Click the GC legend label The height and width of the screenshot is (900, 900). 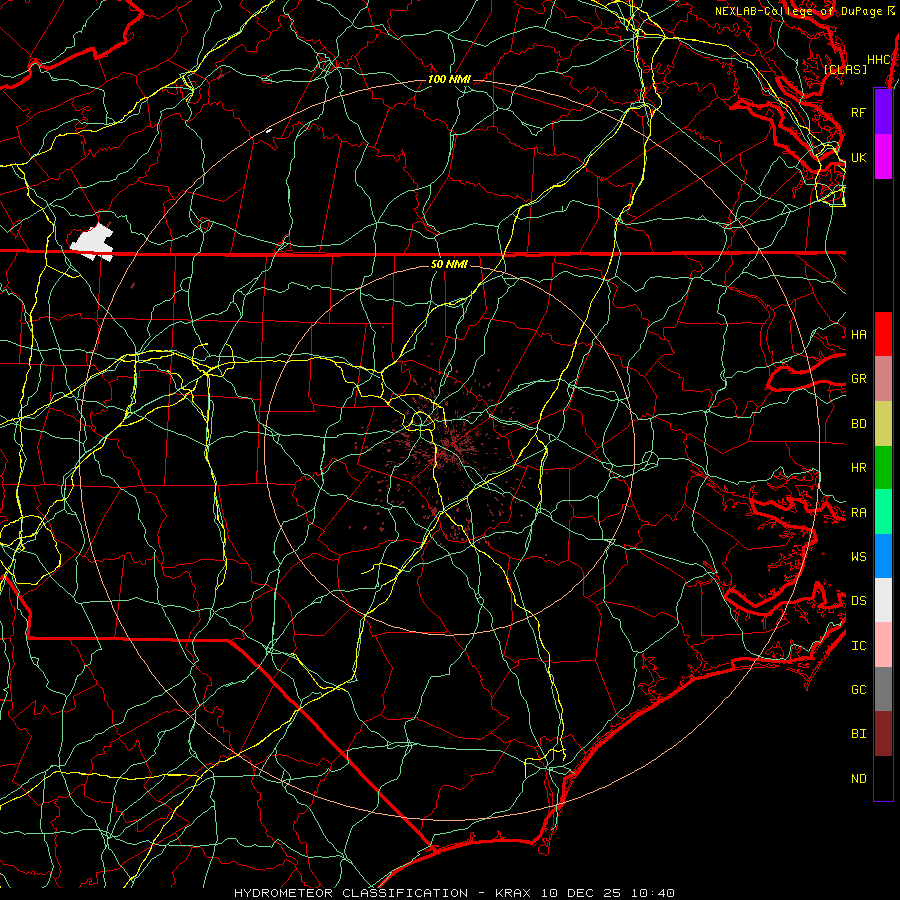click(x=859, y=689)
